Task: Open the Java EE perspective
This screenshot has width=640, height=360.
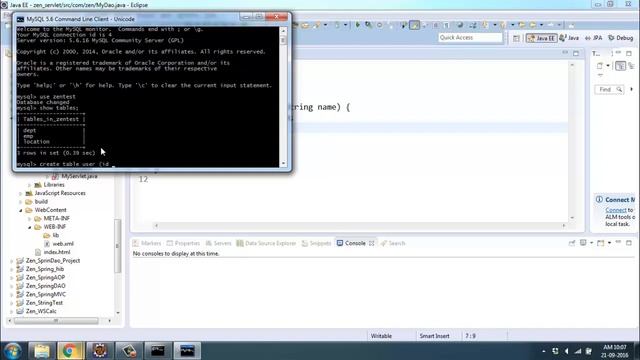Action: pyautogui.click(x=541, y=38)
